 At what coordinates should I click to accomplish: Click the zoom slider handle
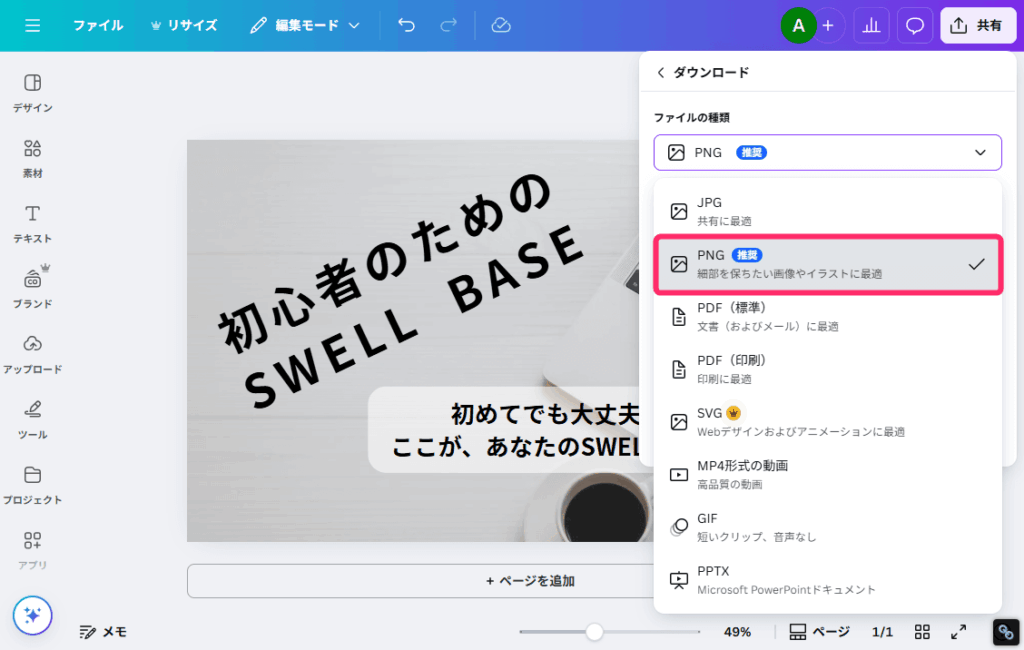pyautogui.click(x=594, y=632)
